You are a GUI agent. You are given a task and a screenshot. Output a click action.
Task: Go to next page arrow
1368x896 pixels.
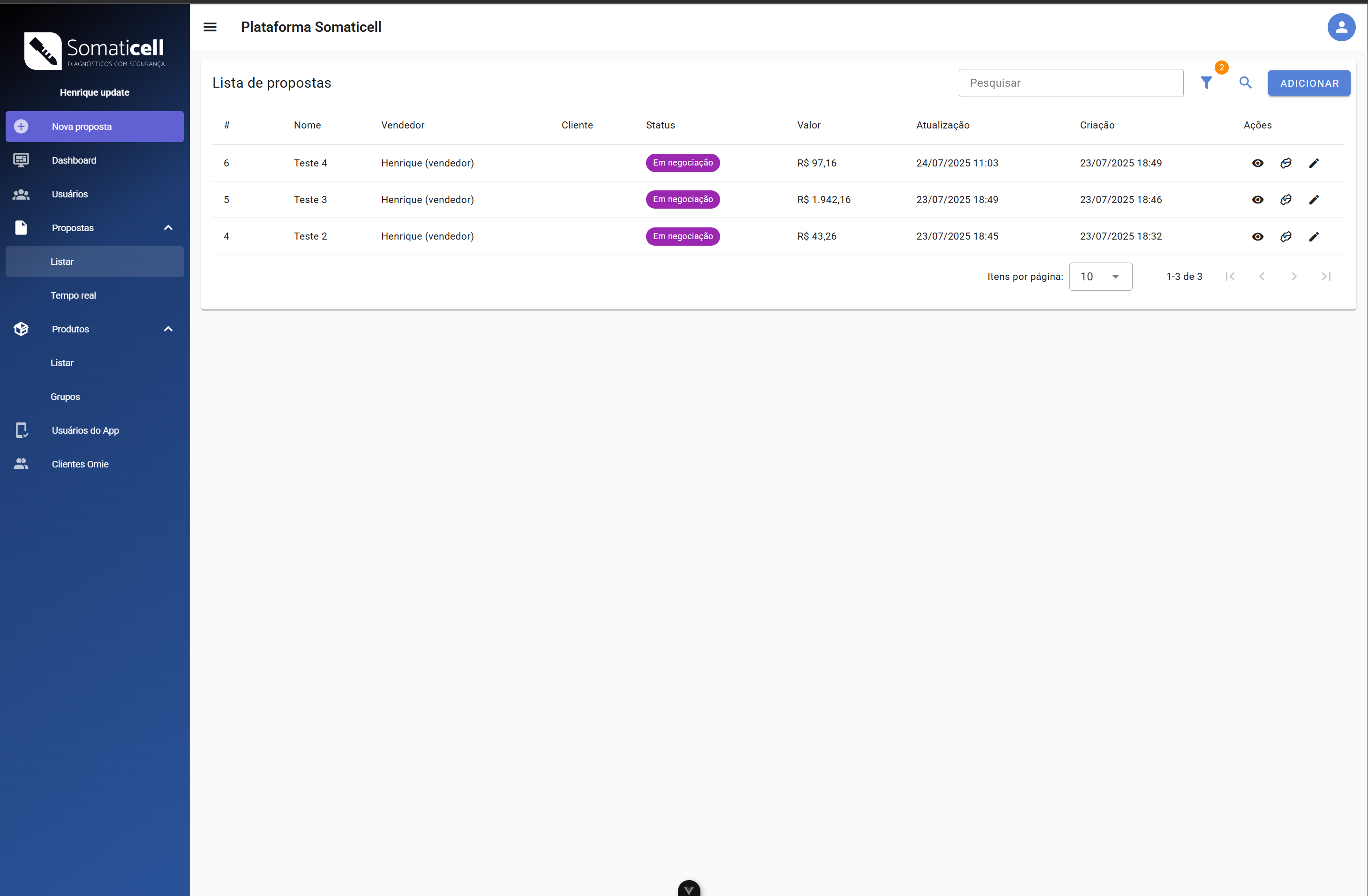1294,277
